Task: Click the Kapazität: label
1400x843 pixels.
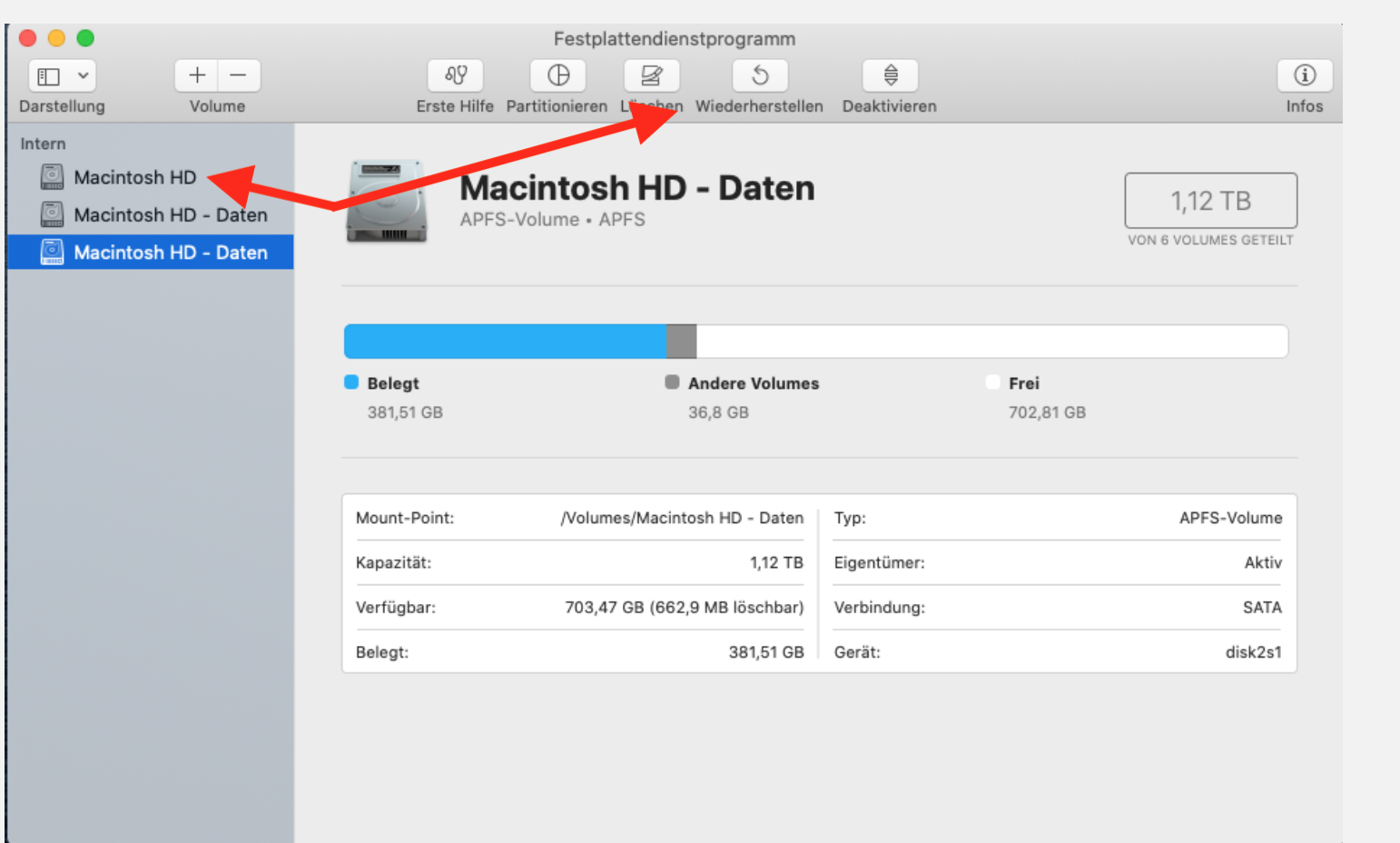Action: coord(393,563)
